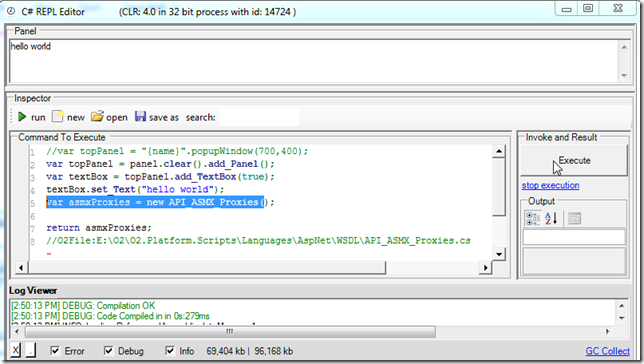Click Log Viewer scroll up arrow
Screen dimensions: 644x364
tap(621, 306)
